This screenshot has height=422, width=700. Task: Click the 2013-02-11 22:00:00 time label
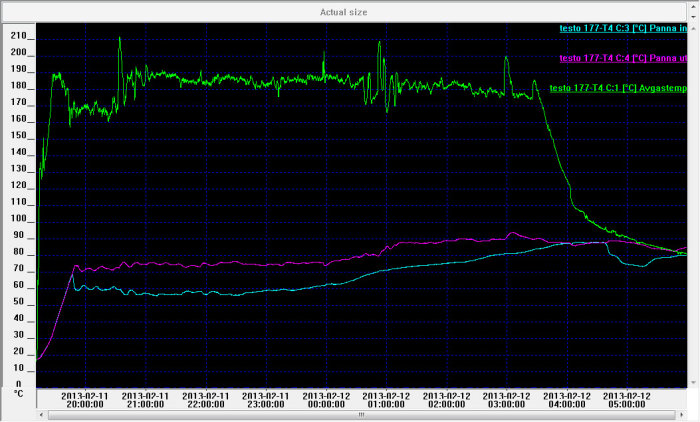click(x=206, y=400)
